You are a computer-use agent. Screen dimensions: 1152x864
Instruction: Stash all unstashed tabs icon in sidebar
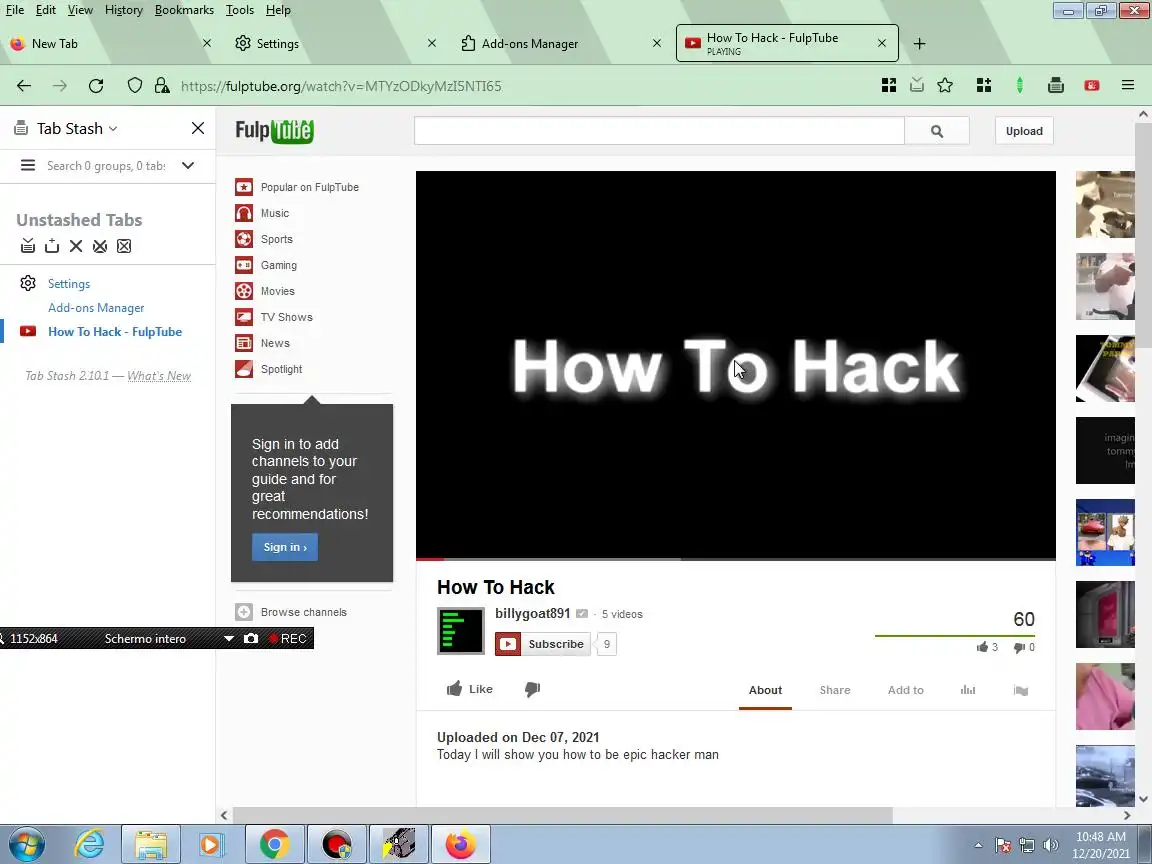tap(28, 246)
